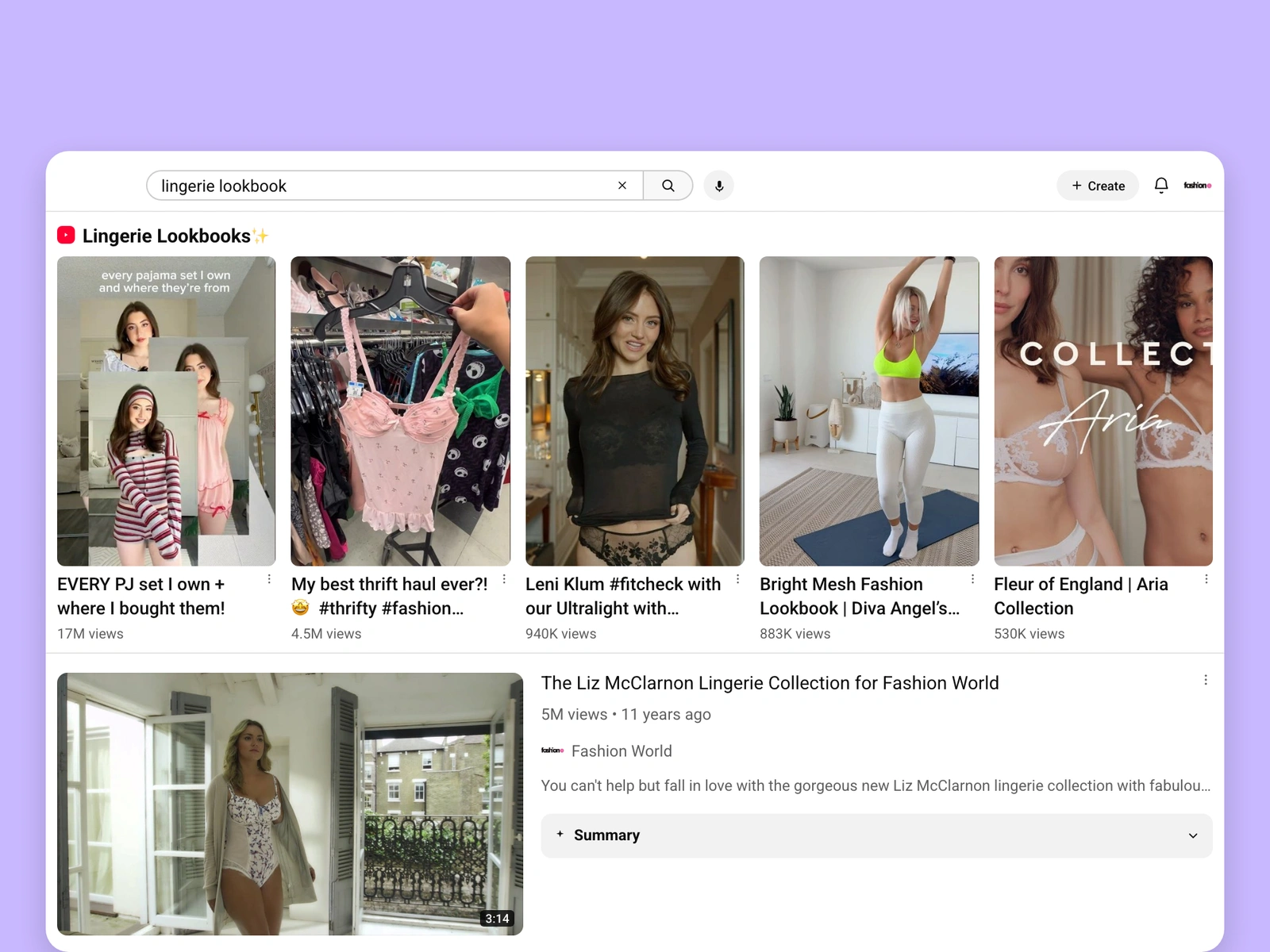Open the Diva Angel yoga mat thumbnail
The image size is (1270, 952).
[x=869, y=411]
